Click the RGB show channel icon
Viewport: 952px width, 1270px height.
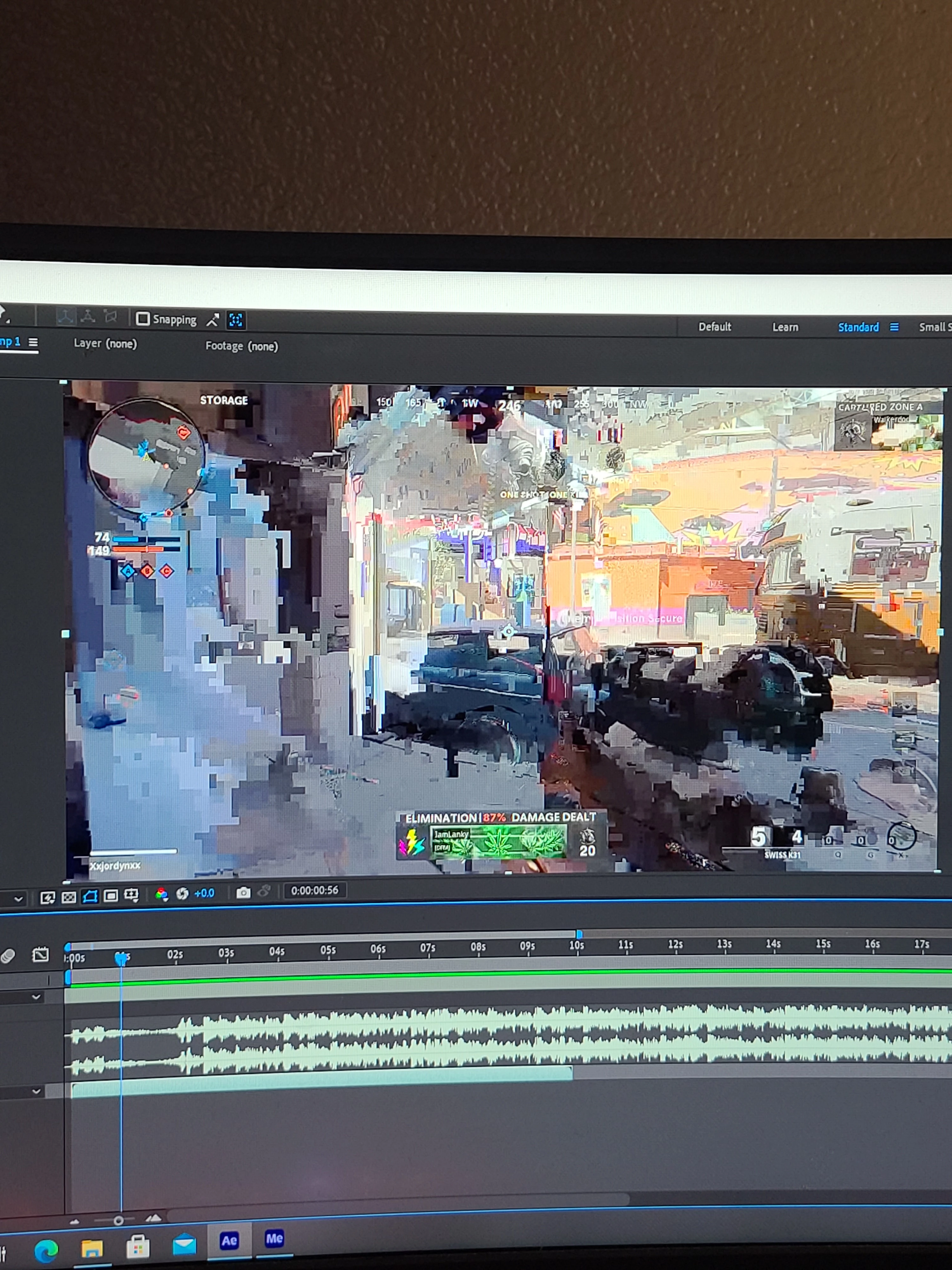[x=162, y=894]
